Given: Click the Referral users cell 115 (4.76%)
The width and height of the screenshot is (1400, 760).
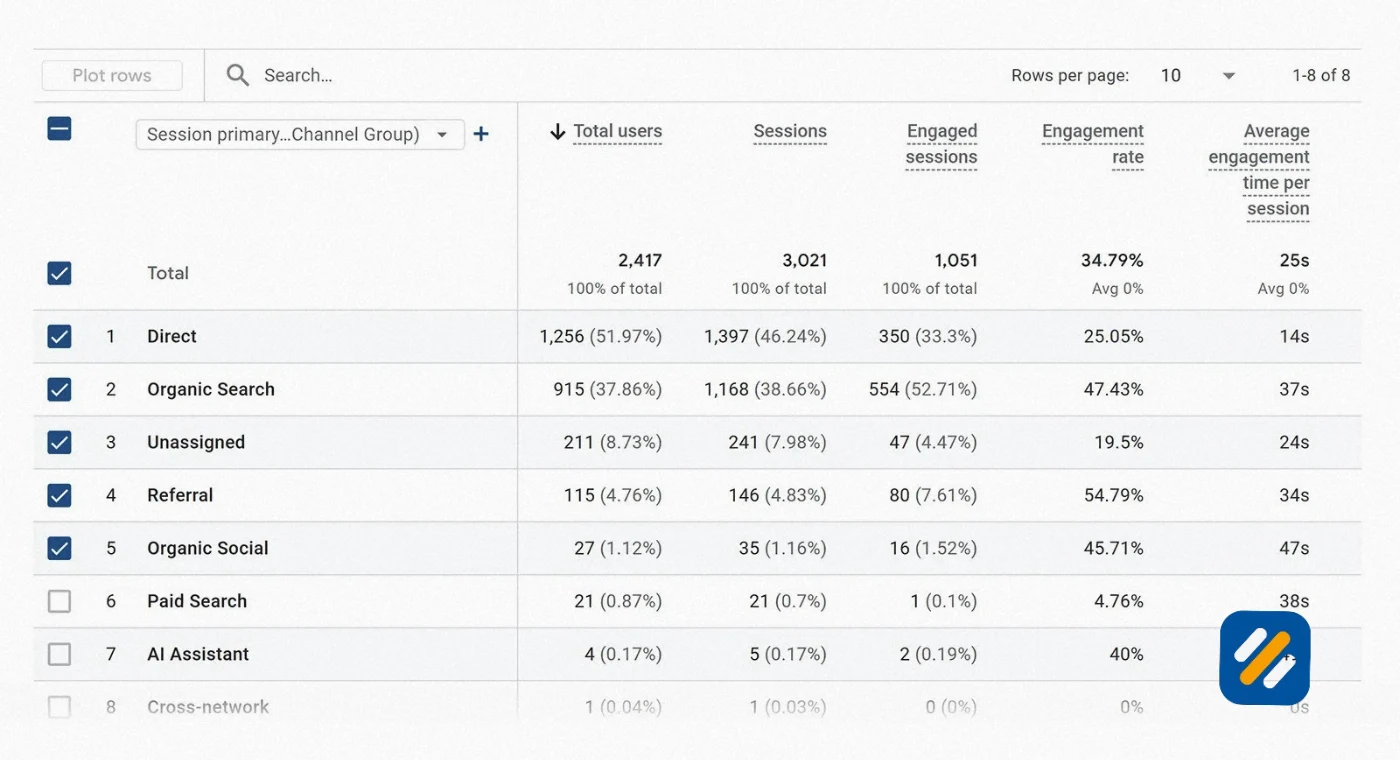Looking at the screenshot, I should pyautogui.click(x=613, y=495).
